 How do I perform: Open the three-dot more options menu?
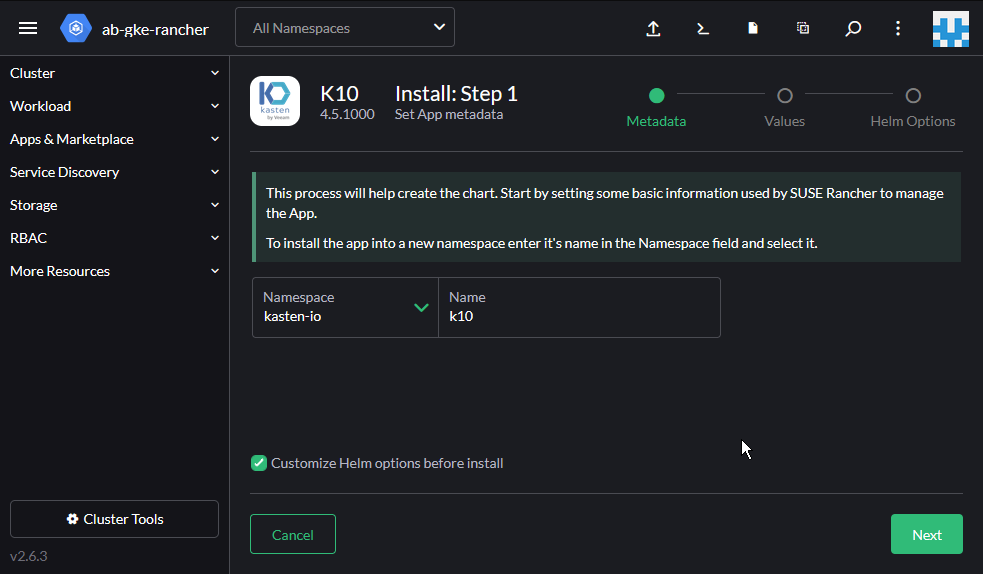coord(898,29)
